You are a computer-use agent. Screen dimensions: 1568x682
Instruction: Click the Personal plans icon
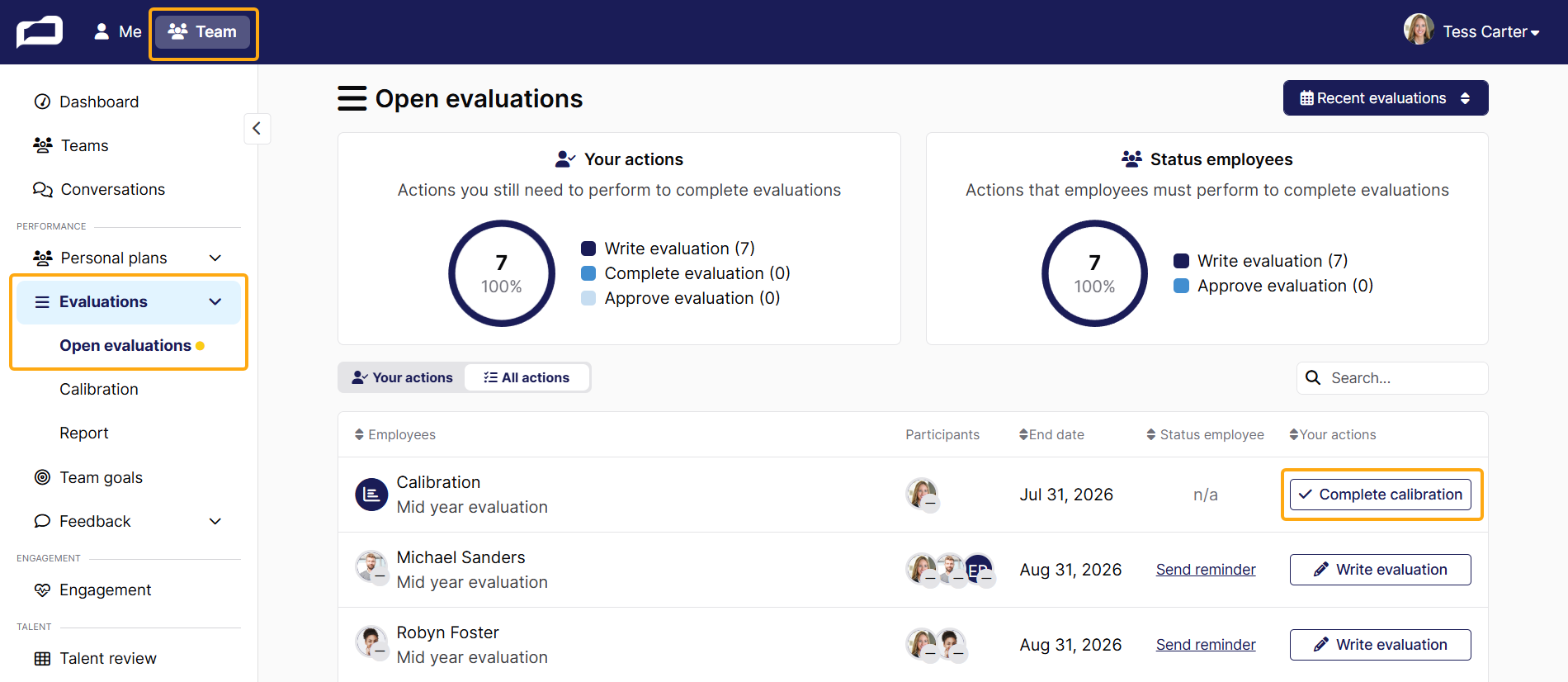pos(42,258)
